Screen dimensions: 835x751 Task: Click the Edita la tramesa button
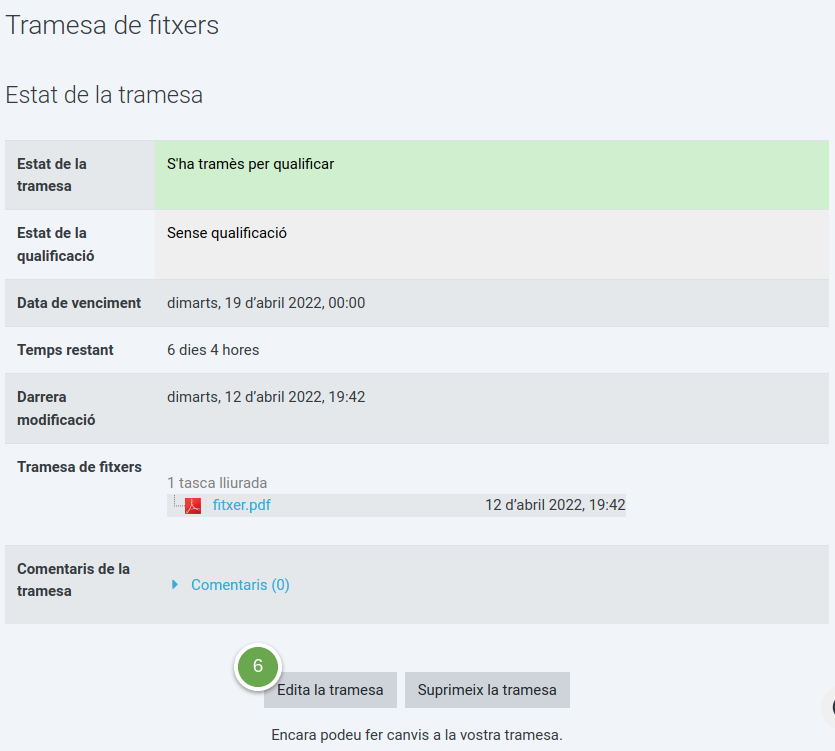click(x=330, y=690)
